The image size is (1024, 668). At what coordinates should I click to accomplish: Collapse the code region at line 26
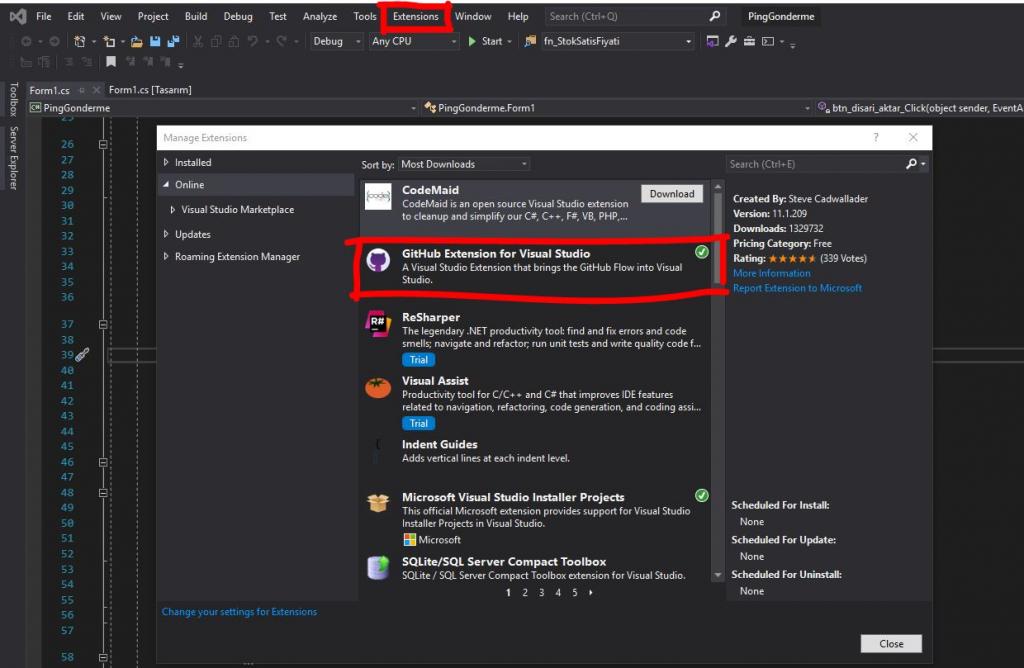(x=101, y=143)
